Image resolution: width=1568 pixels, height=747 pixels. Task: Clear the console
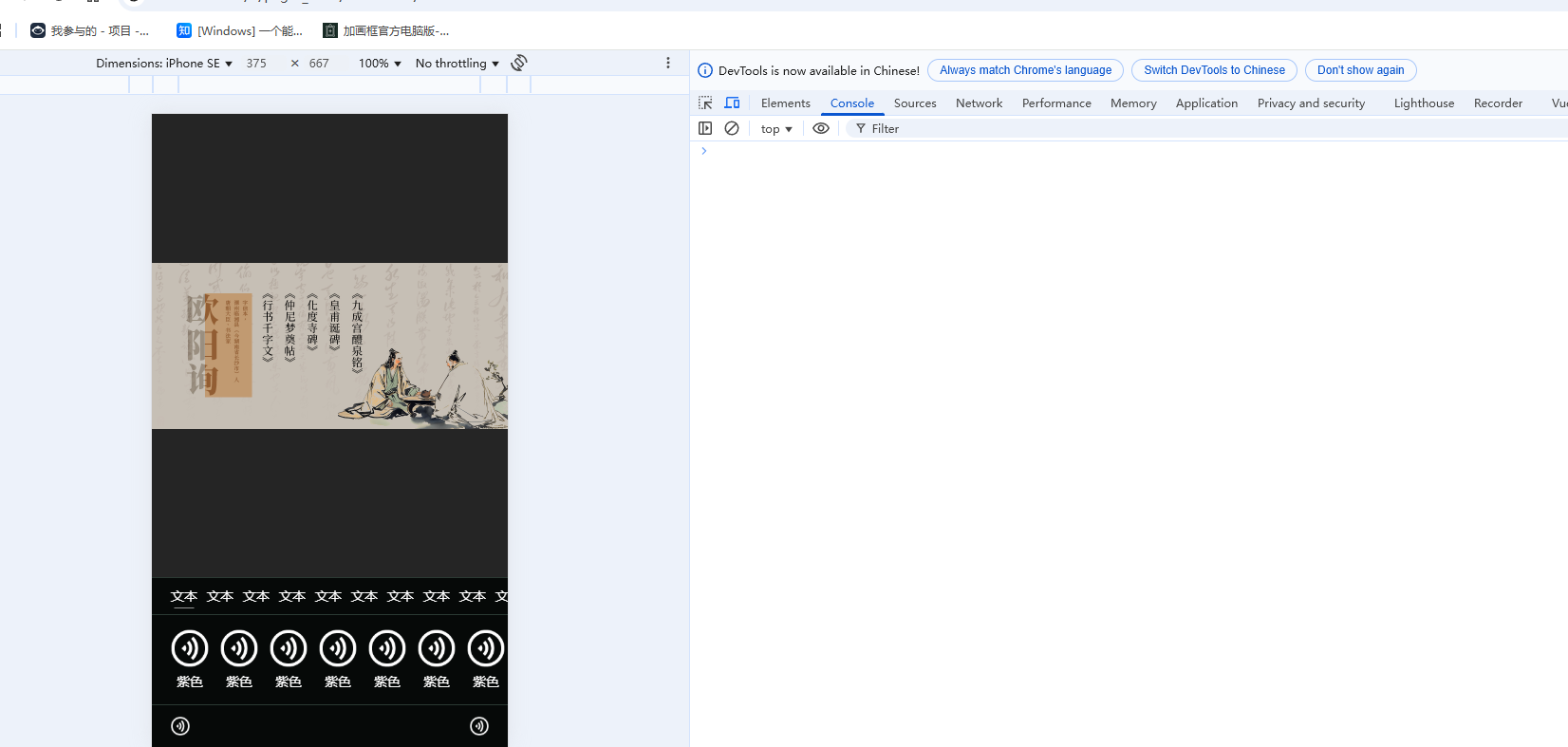tap(732, 128)
